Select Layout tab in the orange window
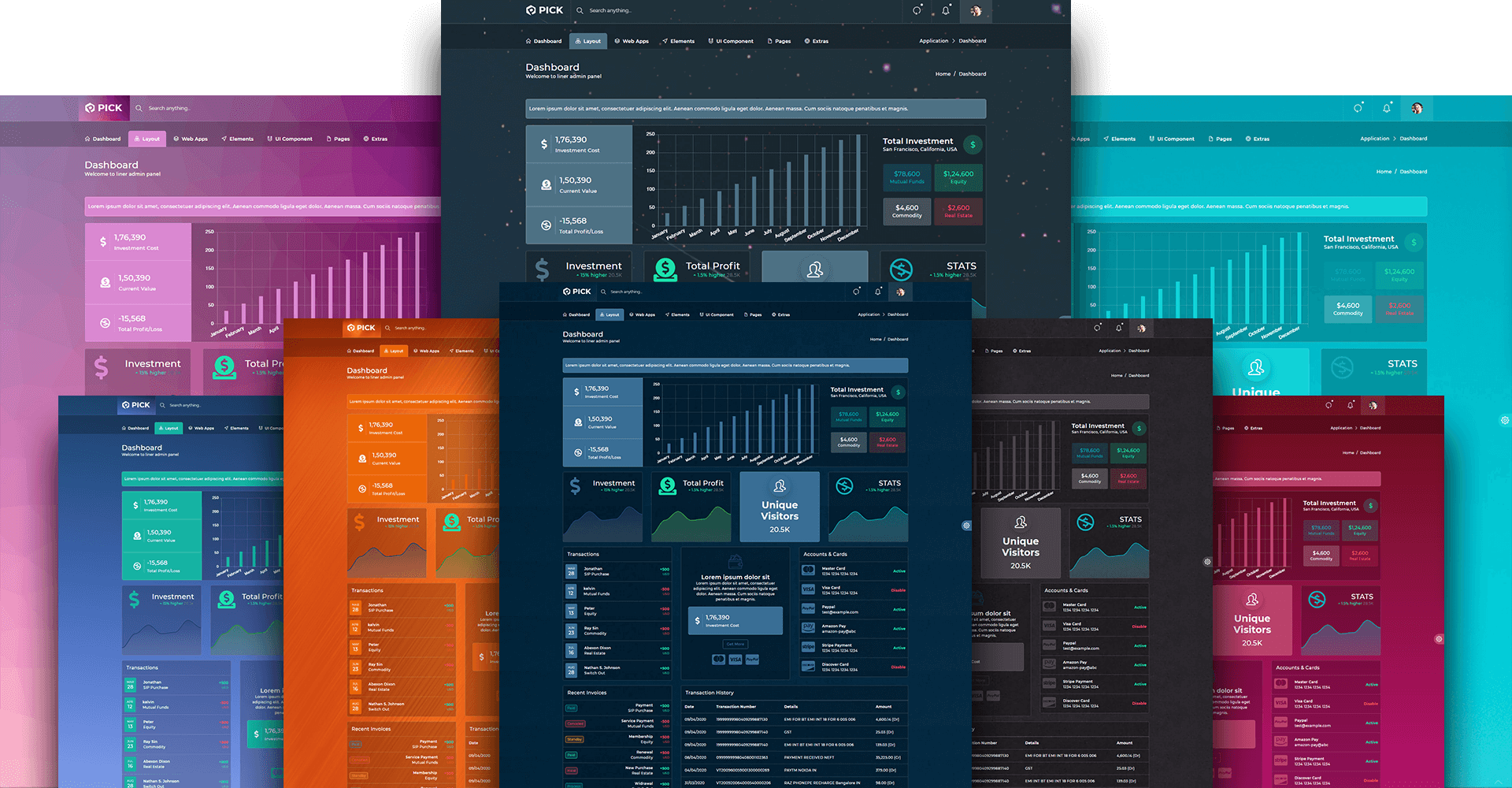Image resolution: width=1512 pixels, height=788 pixels. (393, 351)
